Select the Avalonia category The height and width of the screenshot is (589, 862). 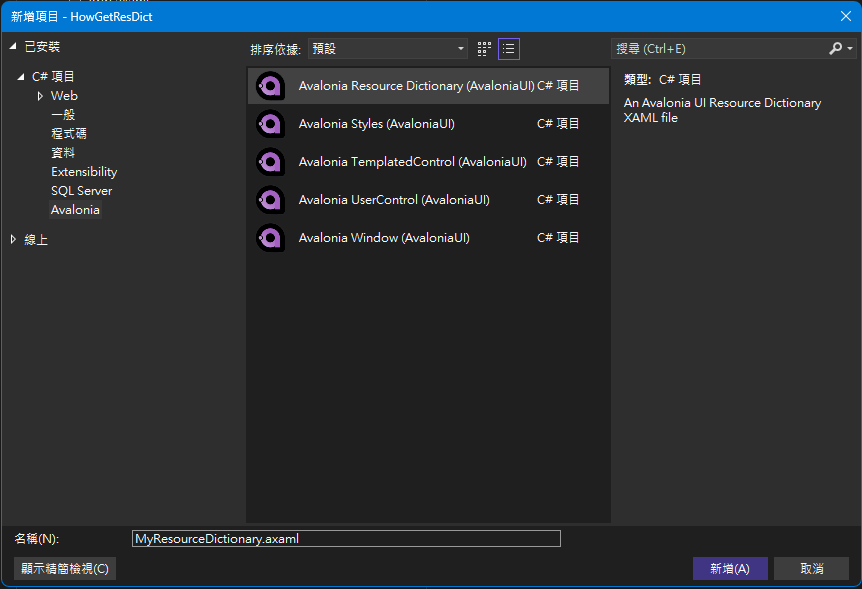pyautogui.click(x=75, y=210)
